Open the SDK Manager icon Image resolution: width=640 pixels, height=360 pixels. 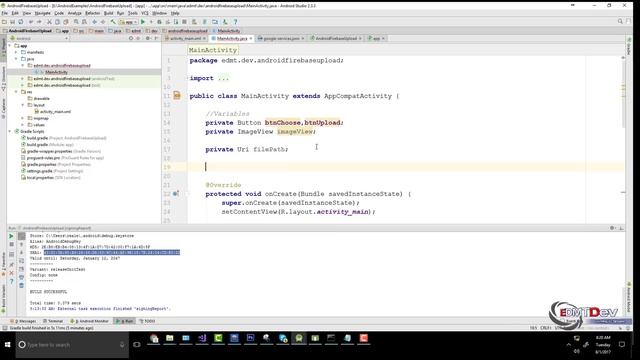click(x=225, y=22)
